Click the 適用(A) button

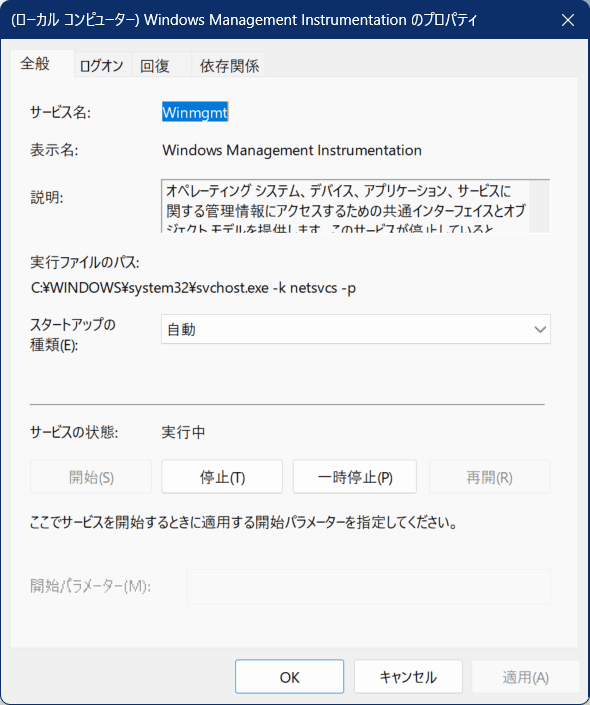[x=525, y=677]
